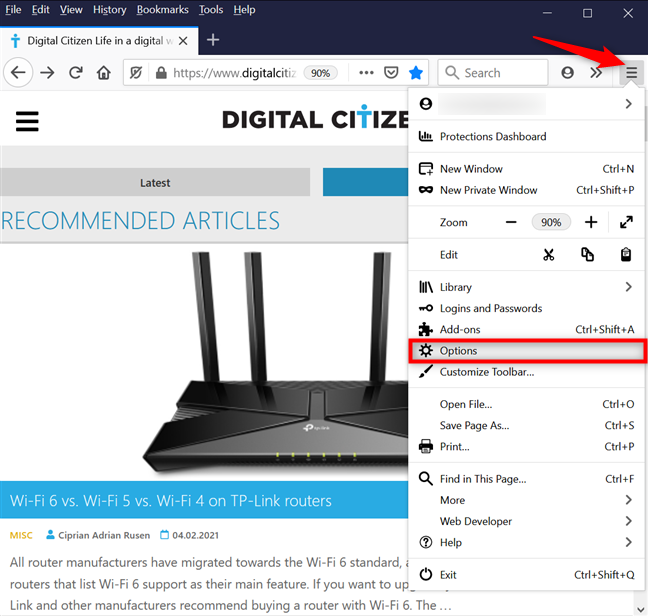Close the Firefox hamburger menu button

tap(631, 73)
